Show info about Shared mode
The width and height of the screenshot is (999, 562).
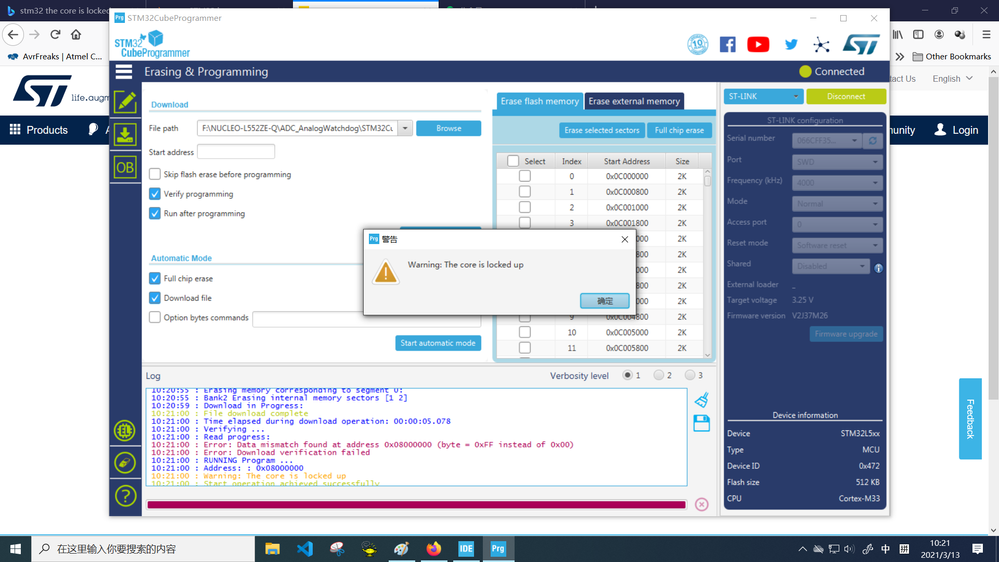879,268
